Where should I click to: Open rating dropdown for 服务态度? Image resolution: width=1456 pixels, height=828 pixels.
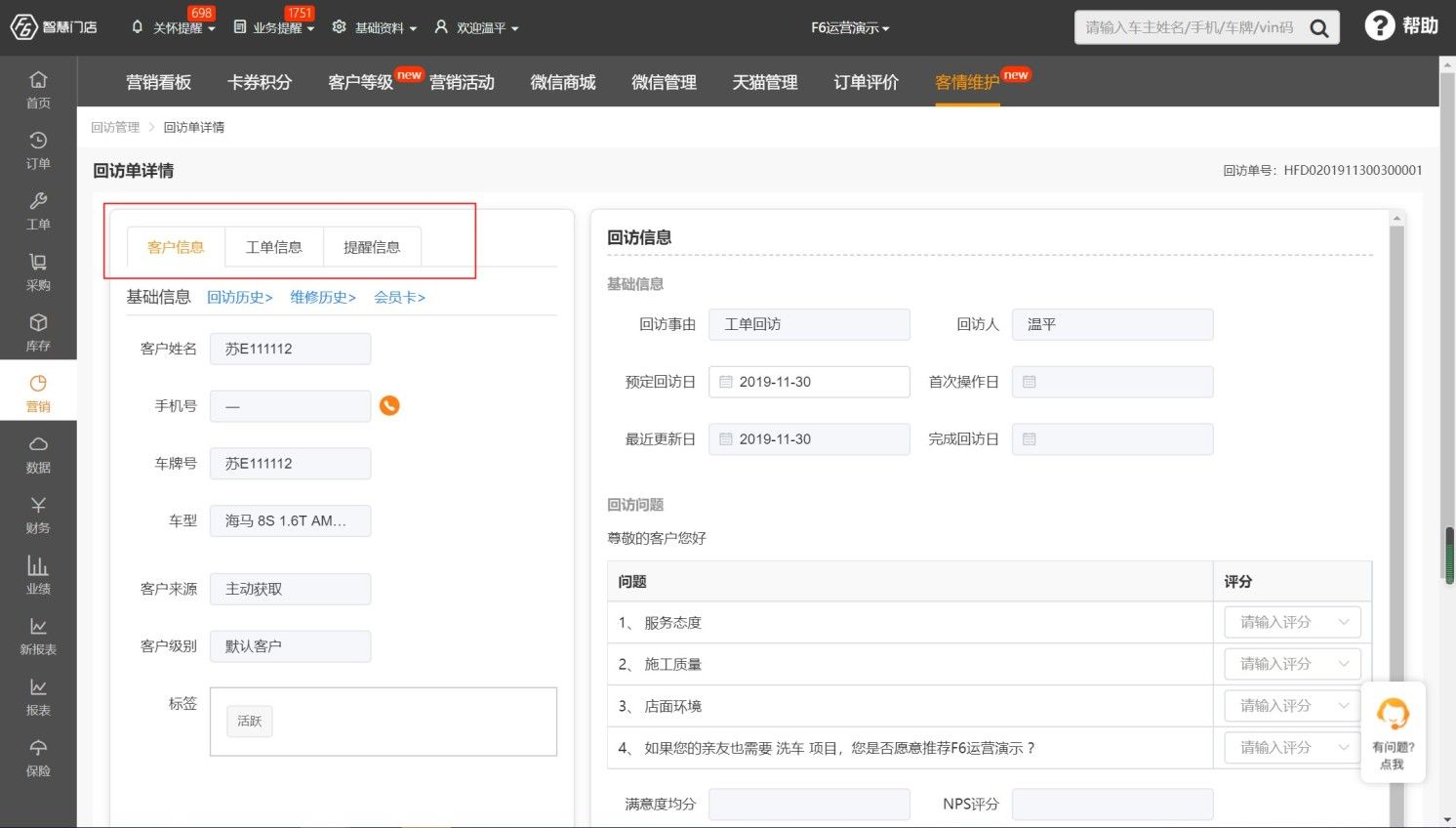[x=1292, y=622]
